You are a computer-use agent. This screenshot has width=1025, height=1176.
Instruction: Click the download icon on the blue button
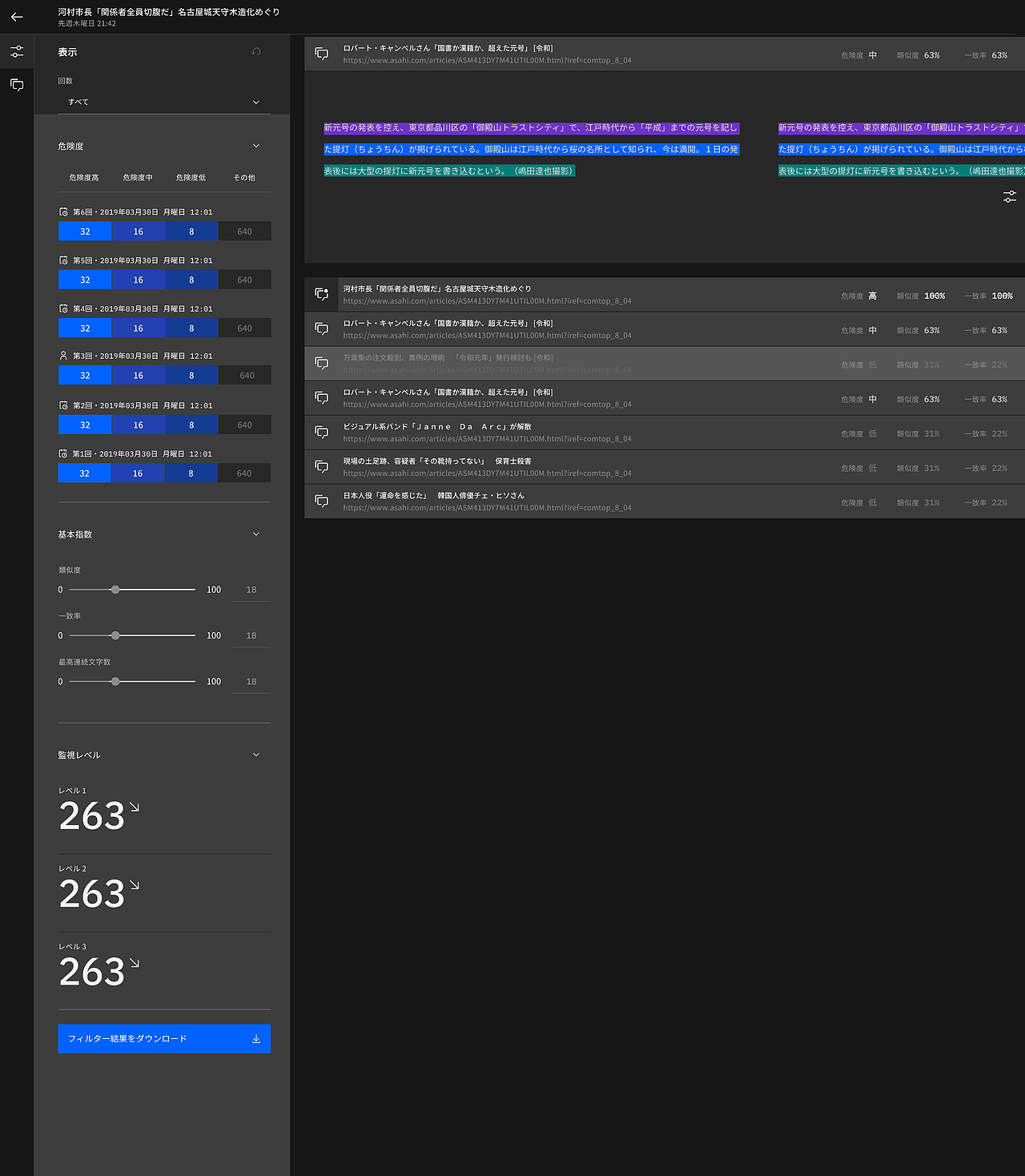256,1039
